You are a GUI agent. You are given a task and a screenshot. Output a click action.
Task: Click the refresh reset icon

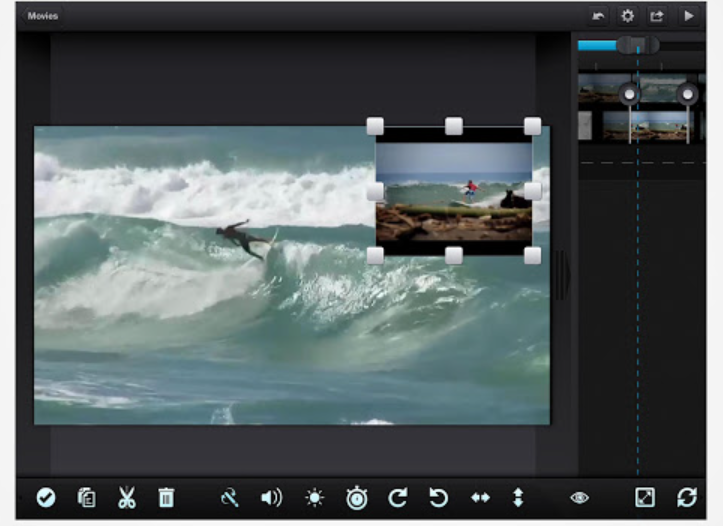pos(687,498)
